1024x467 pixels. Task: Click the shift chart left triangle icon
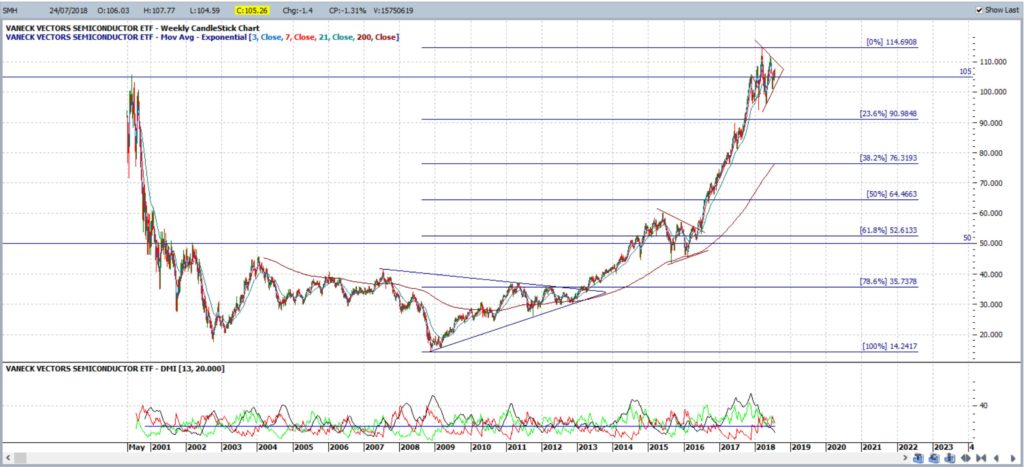click(997, 458)
